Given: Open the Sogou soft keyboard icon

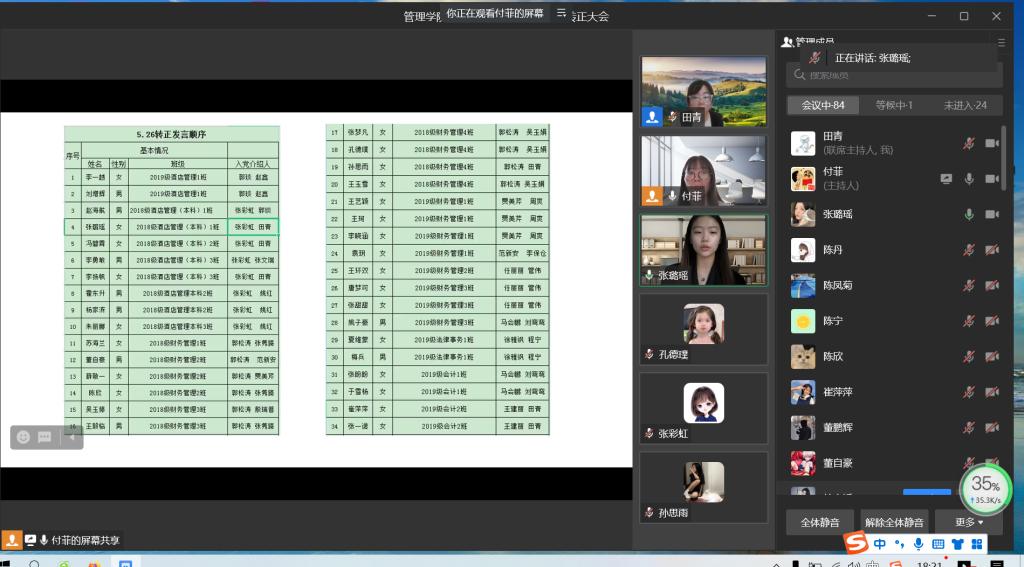Looking at the screenshot, I should [x=938, y=544].
